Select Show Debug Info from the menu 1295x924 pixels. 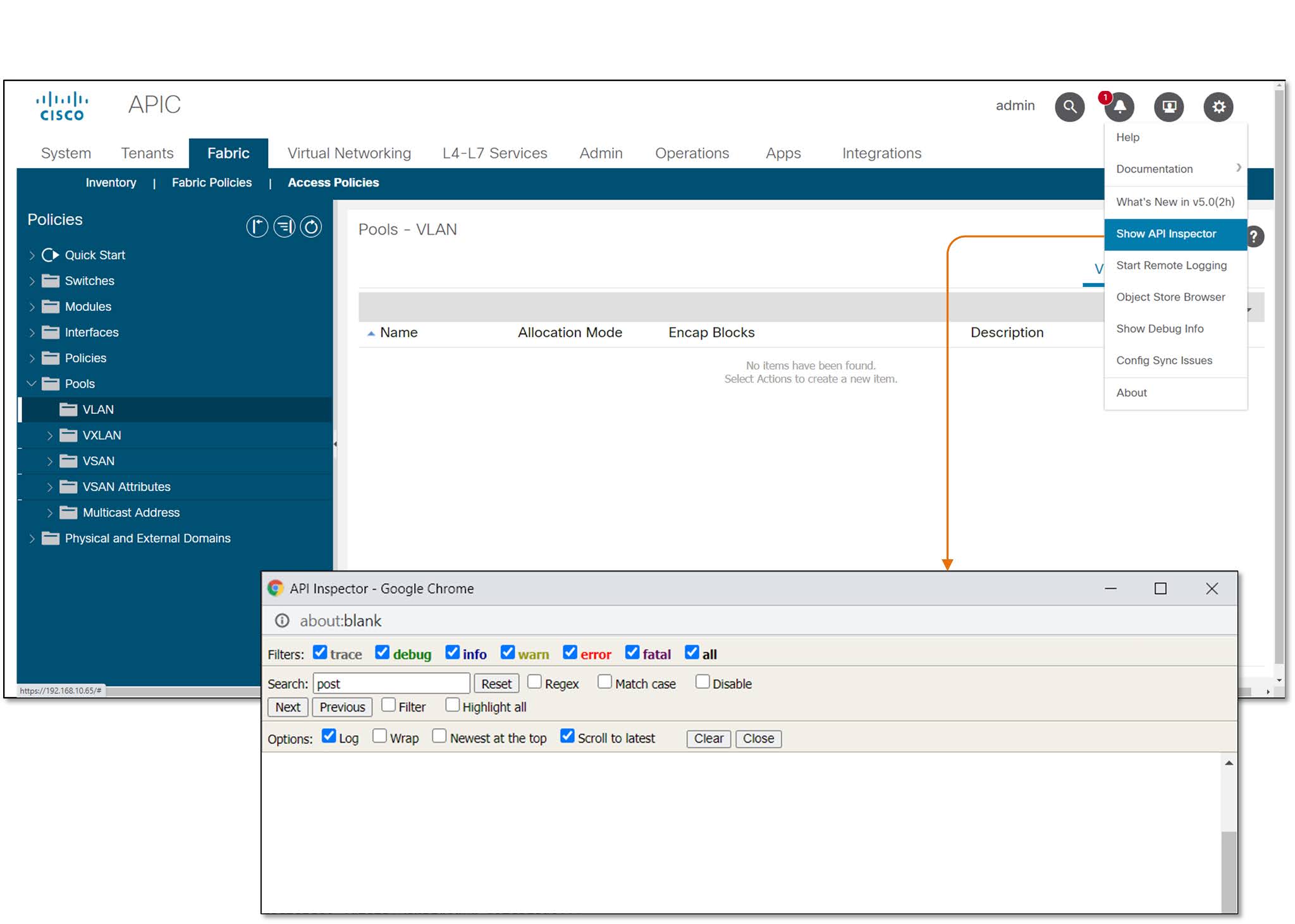pos(1160,329)
